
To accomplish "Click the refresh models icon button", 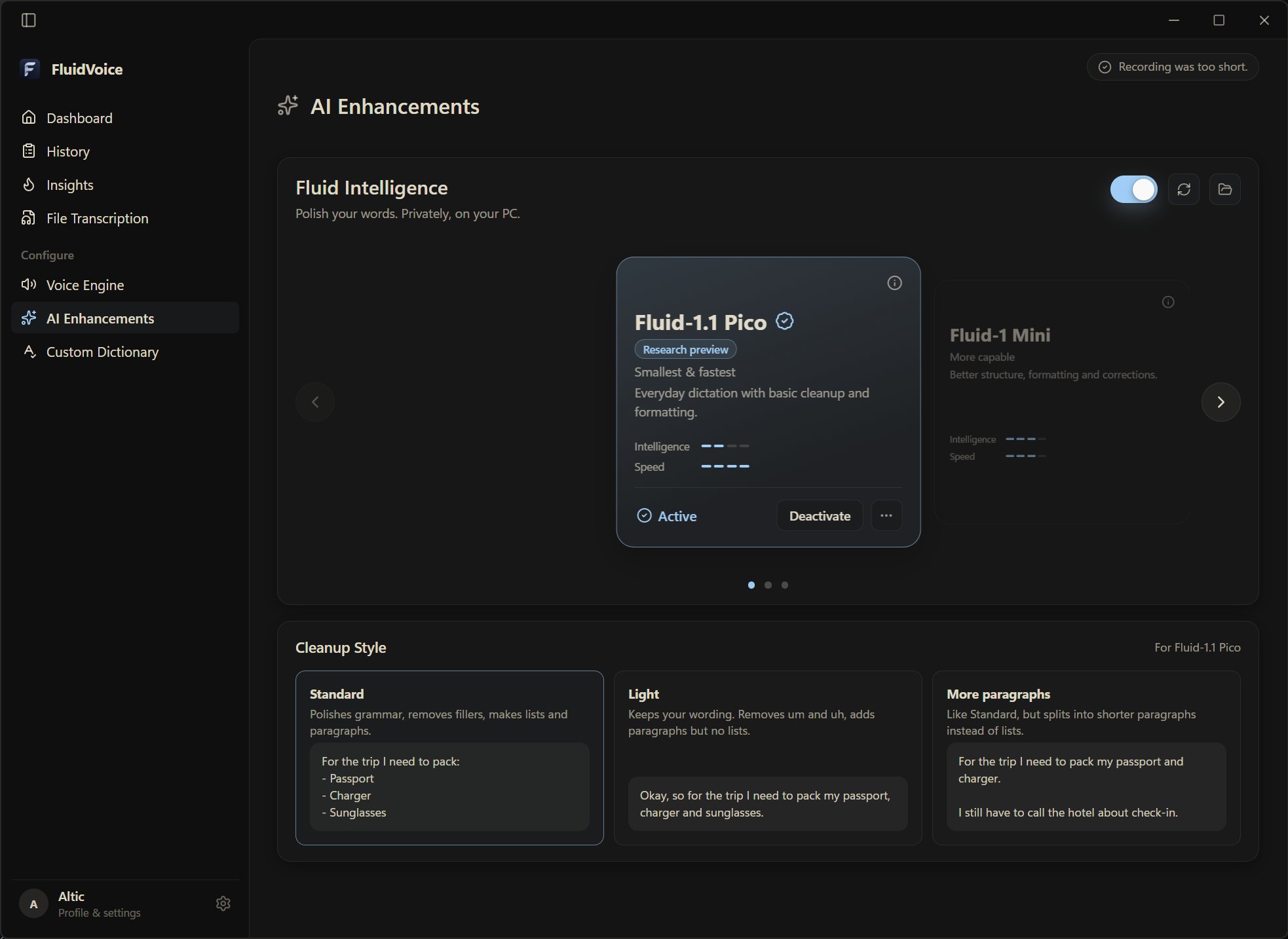I will [x=1183, y=189].
